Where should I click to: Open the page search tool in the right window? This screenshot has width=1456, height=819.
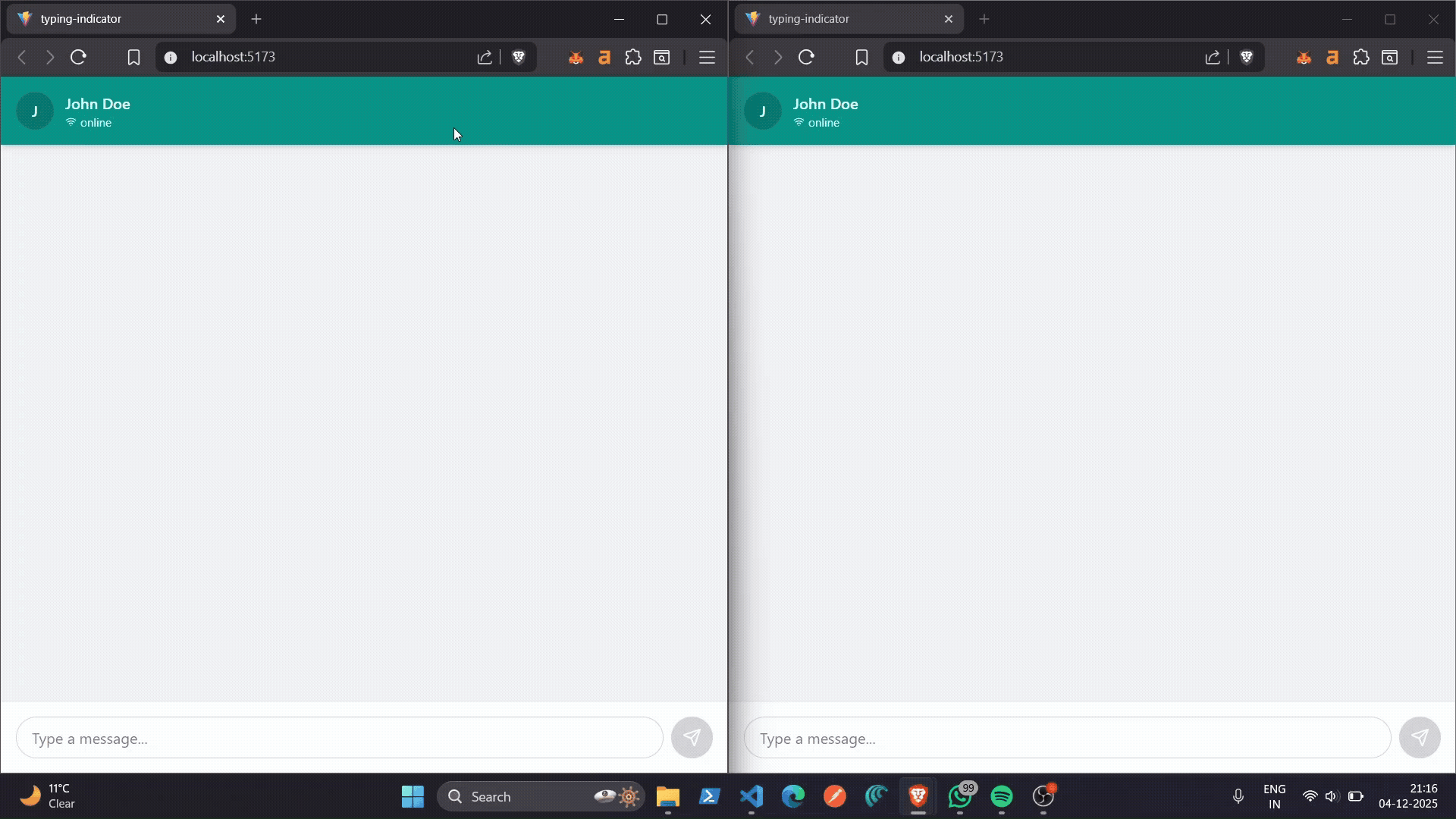click(x=1391, y=57)
